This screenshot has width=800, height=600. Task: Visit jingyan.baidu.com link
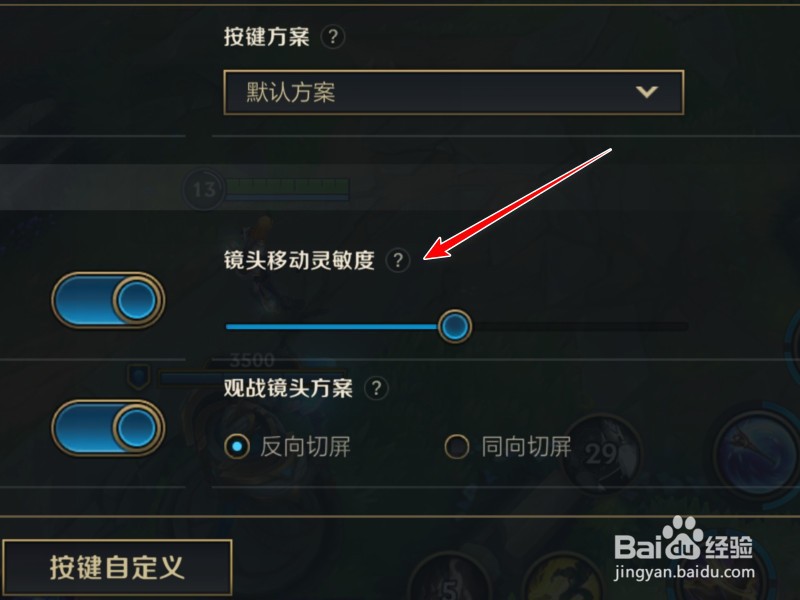(684, 572)
